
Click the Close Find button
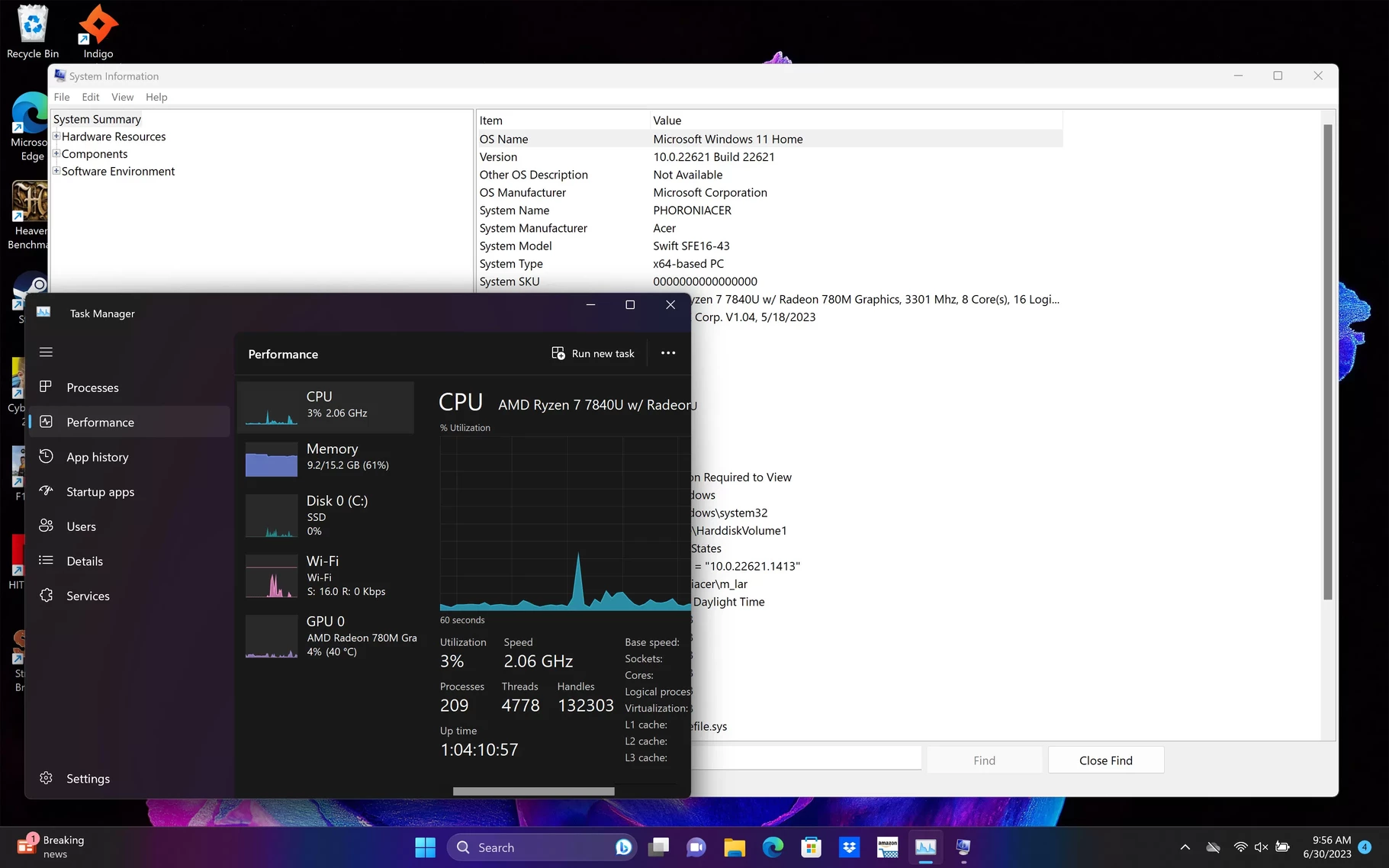[x=1106, y=760]
